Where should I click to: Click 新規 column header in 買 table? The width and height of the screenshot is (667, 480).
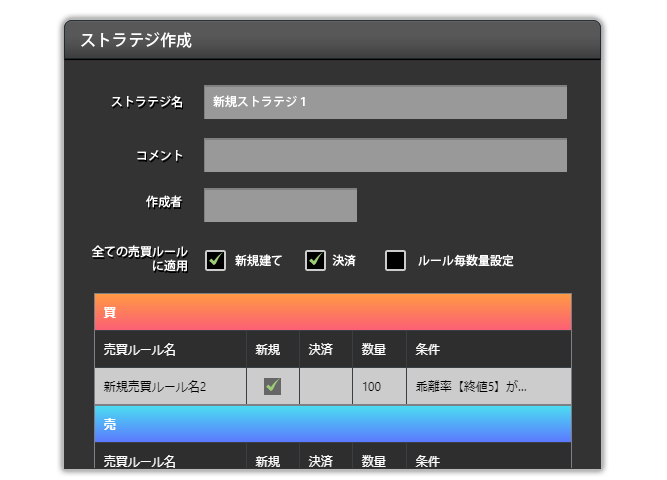click(x=272, y=350)
